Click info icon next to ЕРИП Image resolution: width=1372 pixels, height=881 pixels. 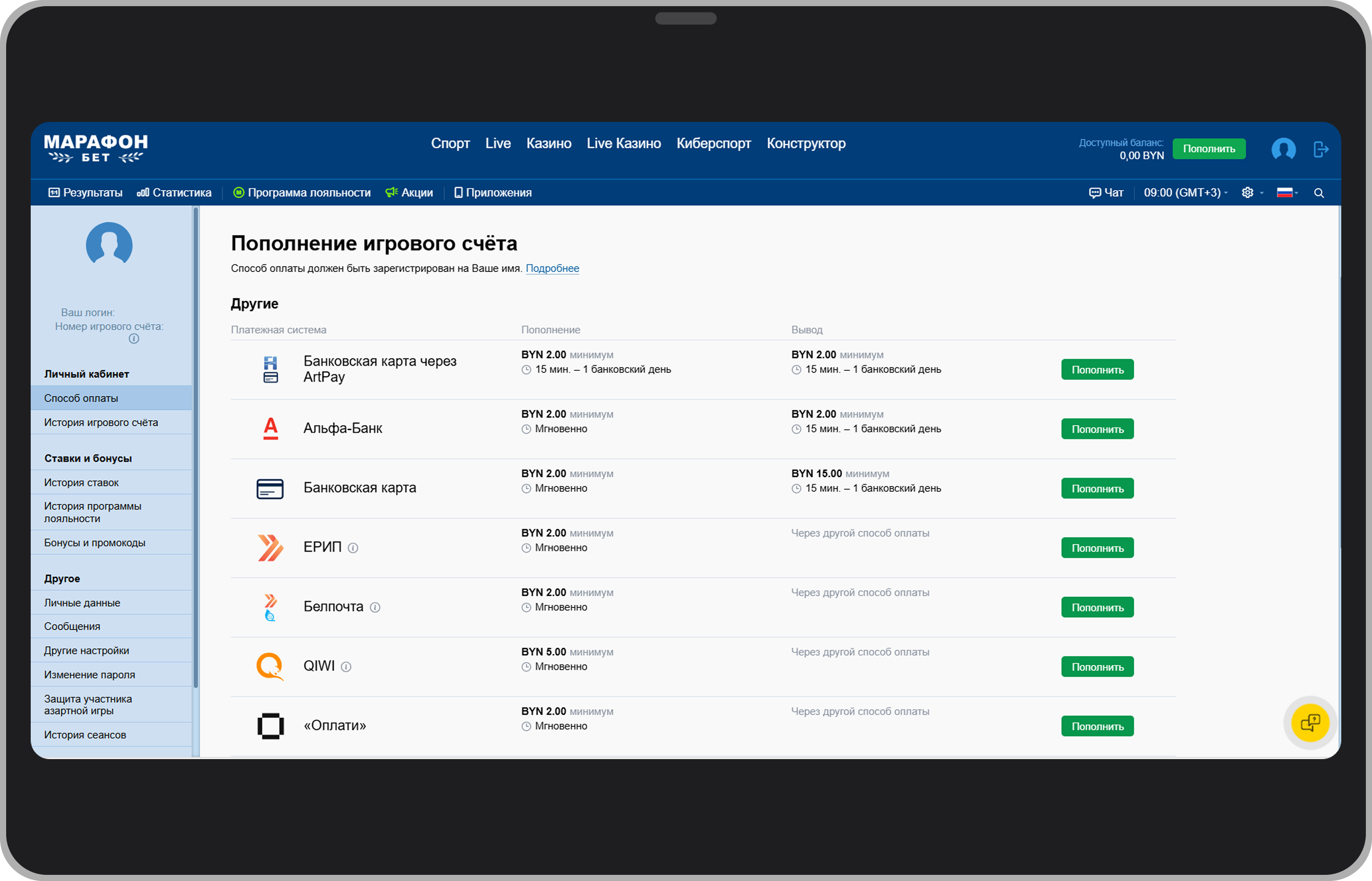[353, 548]
